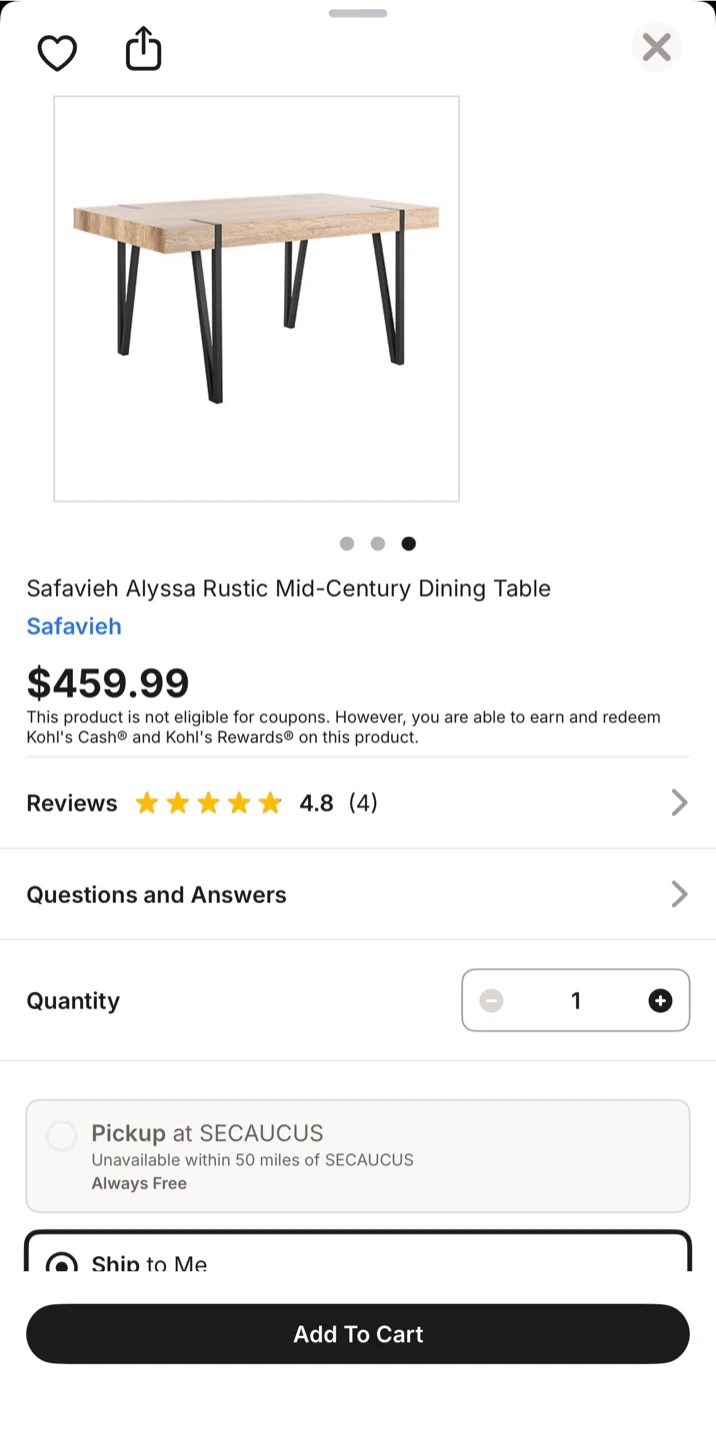Jump to second image carousel dot
The width and height of the screenshot is (716, 1440).
[378, 544]
